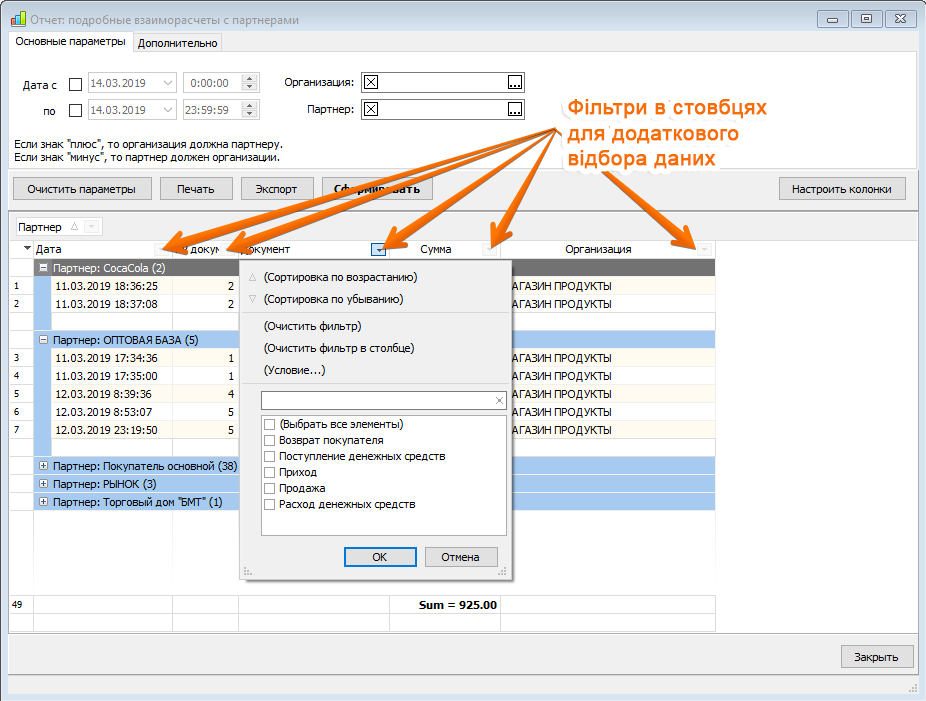The image size is (926, 701).
Task: Click the filter search input field
Action: tap(377, 400)
